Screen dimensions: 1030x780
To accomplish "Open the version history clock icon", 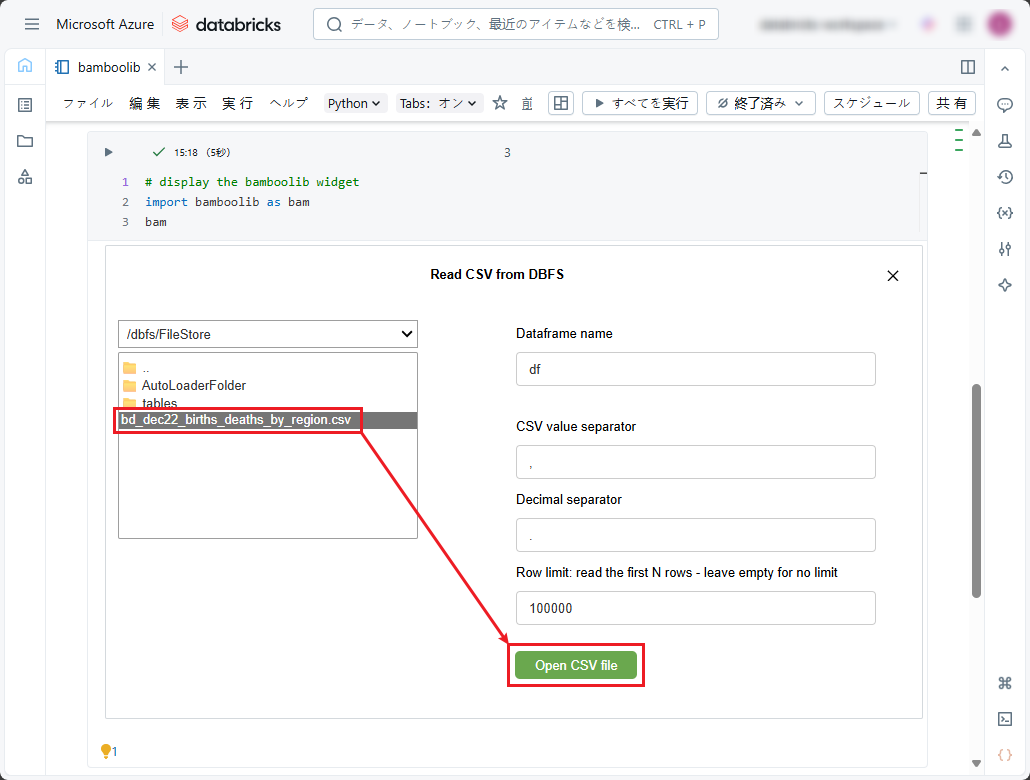I will [x=1005, y=177].
